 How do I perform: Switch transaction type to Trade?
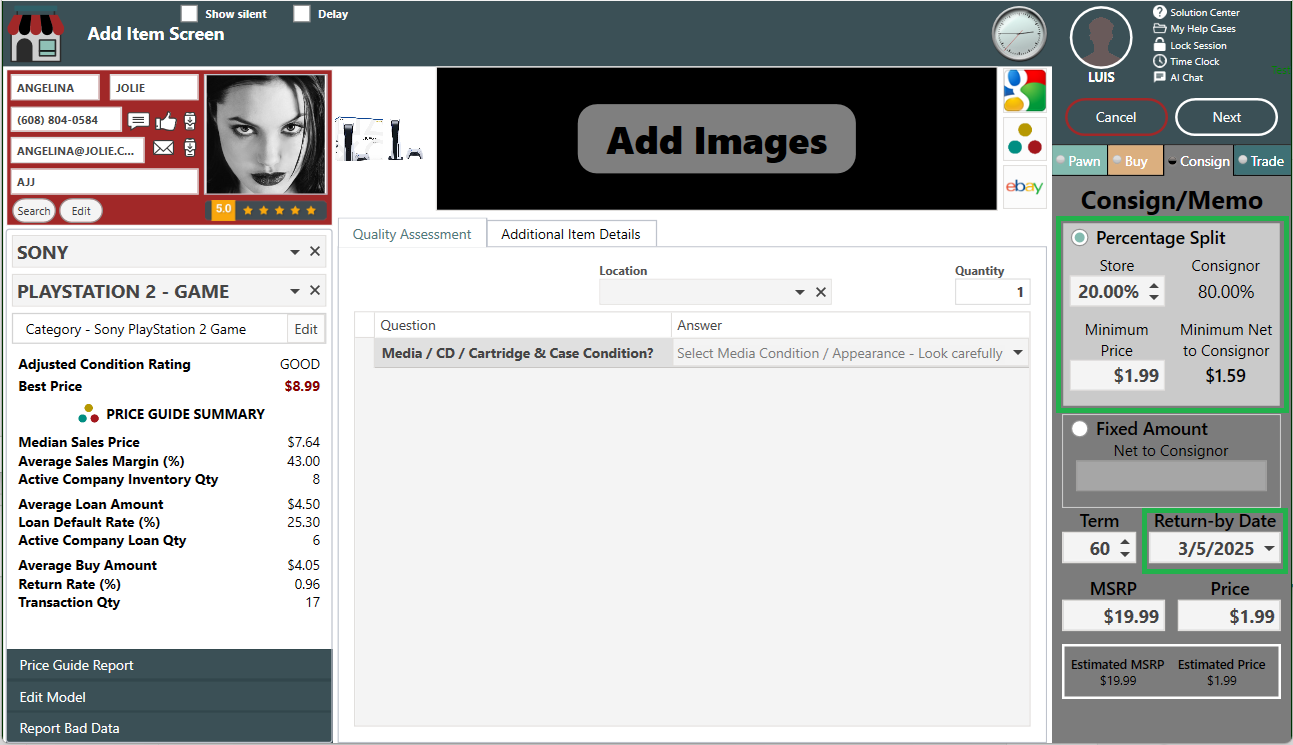(x=1261, y=161)
